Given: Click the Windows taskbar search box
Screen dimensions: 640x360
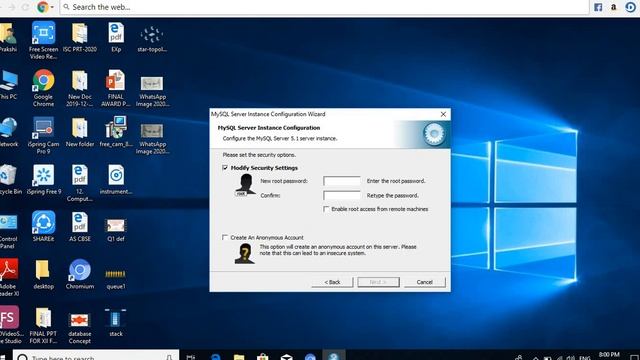Looking at the screenshot, I should [x=96, y=356].
